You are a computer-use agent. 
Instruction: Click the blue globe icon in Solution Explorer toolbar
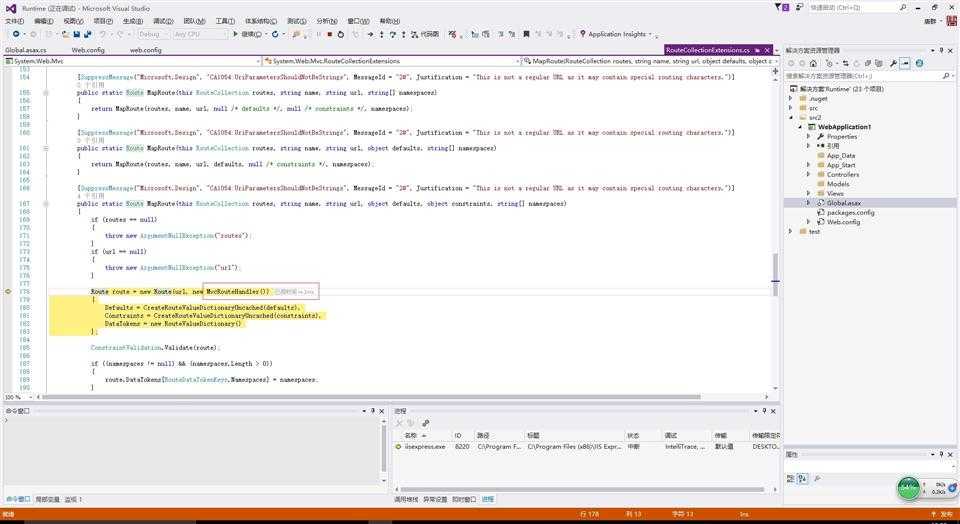click(919, 63)
